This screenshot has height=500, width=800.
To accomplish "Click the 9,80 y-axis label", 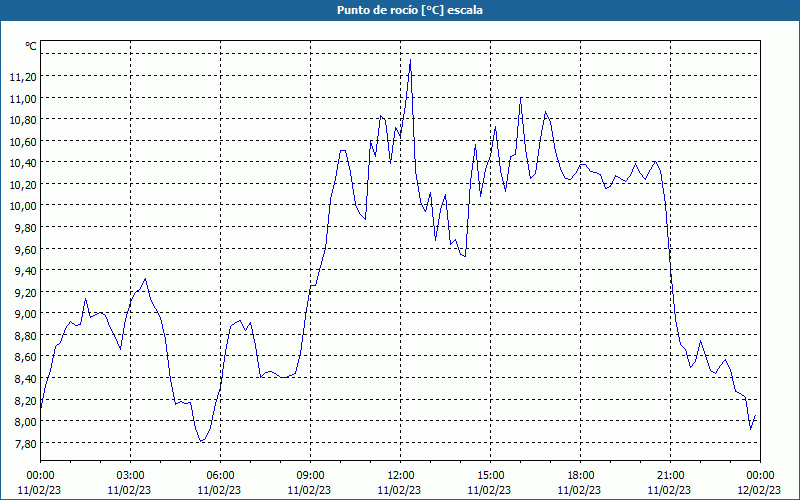I will coord(26,228).
